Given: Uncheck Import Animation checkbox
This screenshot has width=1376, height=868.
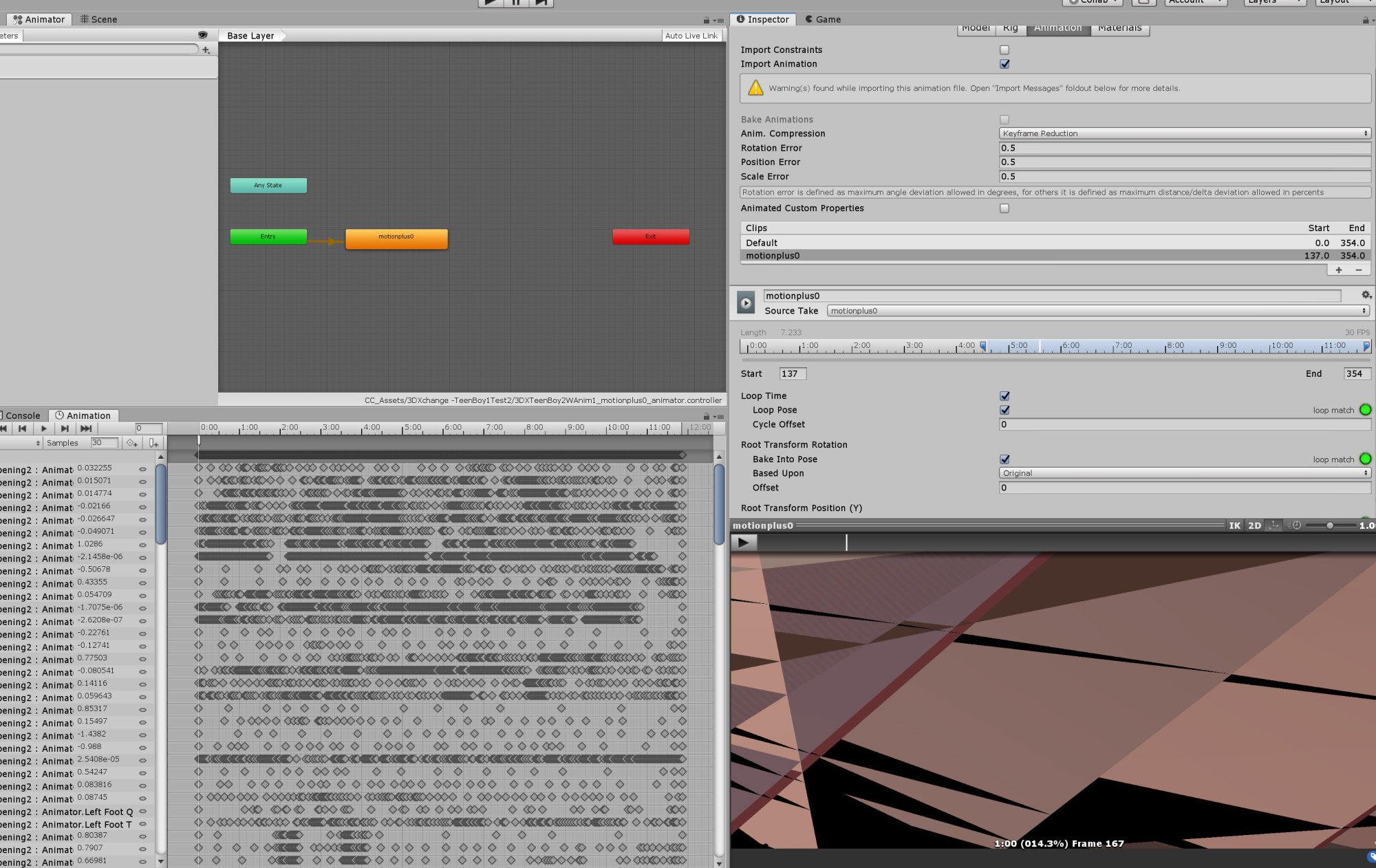Looking at the screenshot, I should 1004,64.
